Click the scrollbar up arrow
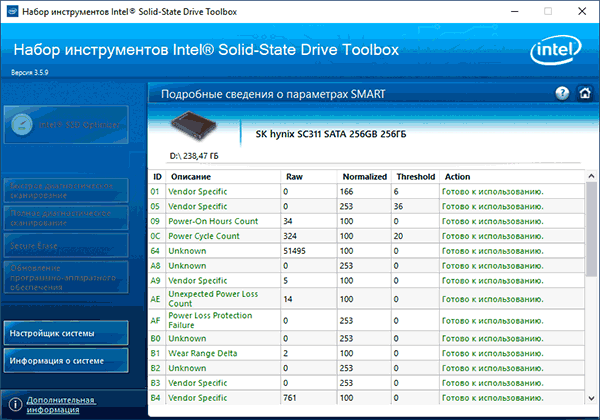The width and height of the screenshot is (600, 420). coord(591,176)
